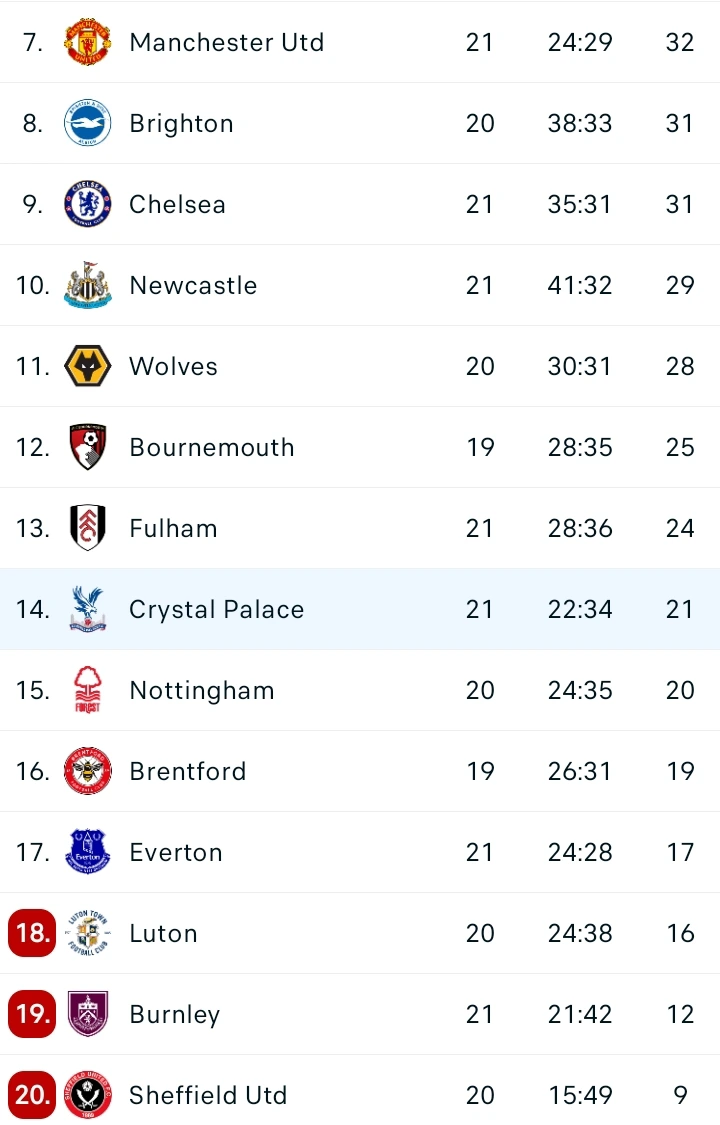This screenshot has width=720, height=1125.
Task: Click the Newcastle club crest
Action: click(88, 285)
